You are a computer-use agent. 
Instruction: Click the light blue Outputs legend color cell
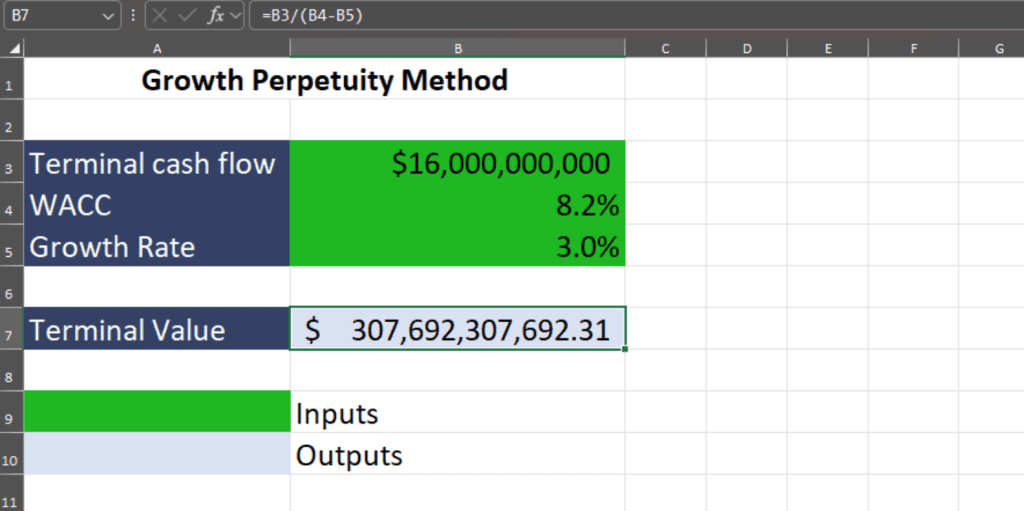point(157,455)
